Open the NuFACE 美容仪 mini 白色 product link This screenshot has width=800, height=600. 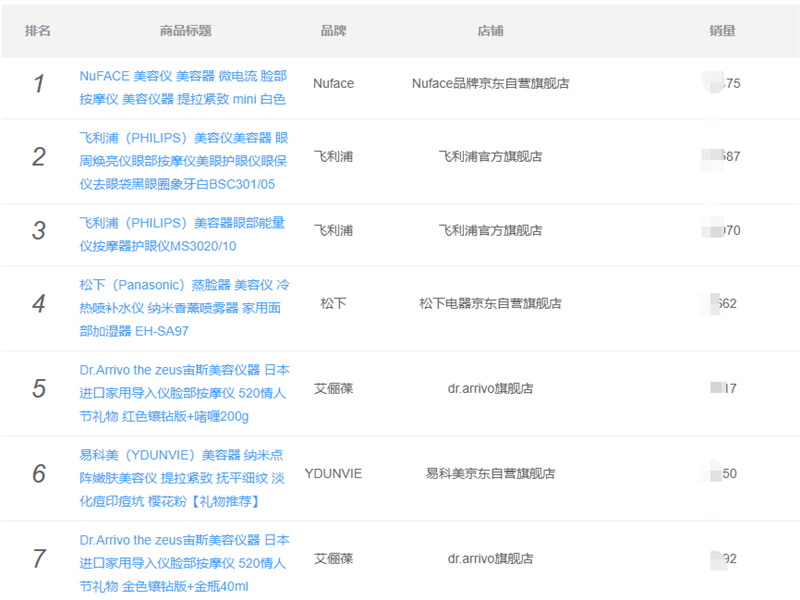point(183,88)
